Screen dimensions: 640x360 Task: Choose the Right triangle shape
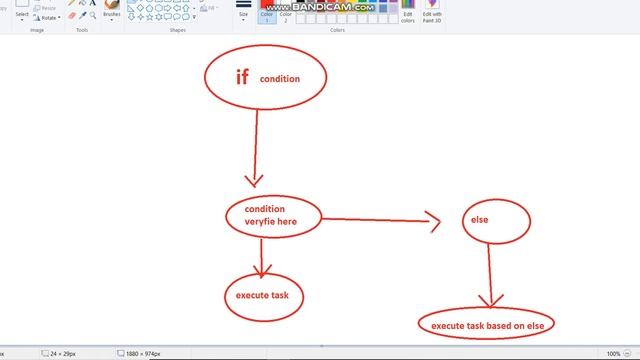131,8
